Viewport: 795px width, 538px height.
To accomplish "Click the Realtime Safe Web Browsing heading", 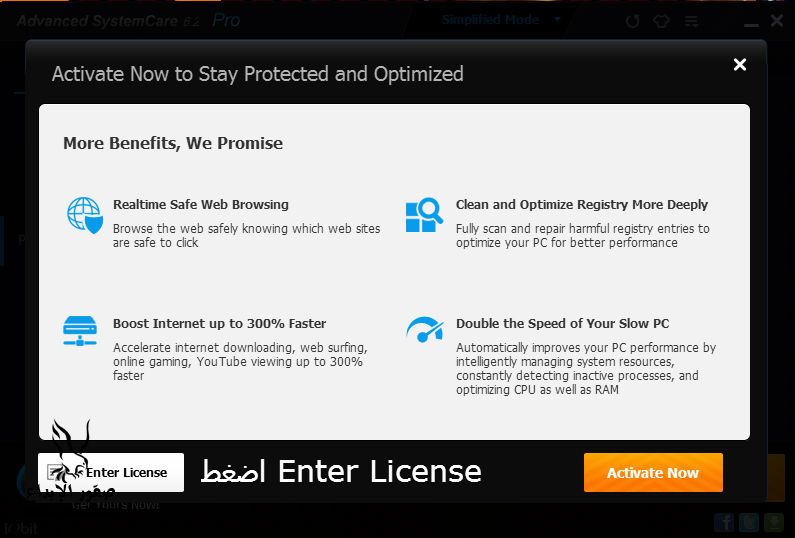I will click(200, 204).
